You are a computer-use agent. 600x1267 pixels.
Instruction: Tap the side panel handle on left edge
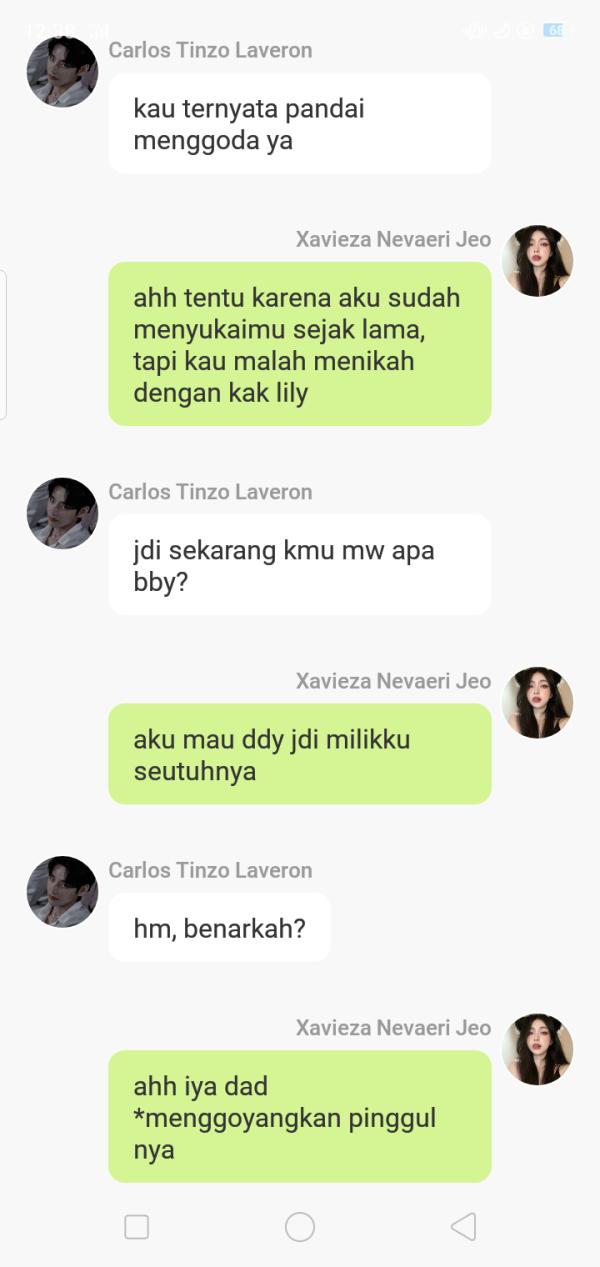[3, 345]
